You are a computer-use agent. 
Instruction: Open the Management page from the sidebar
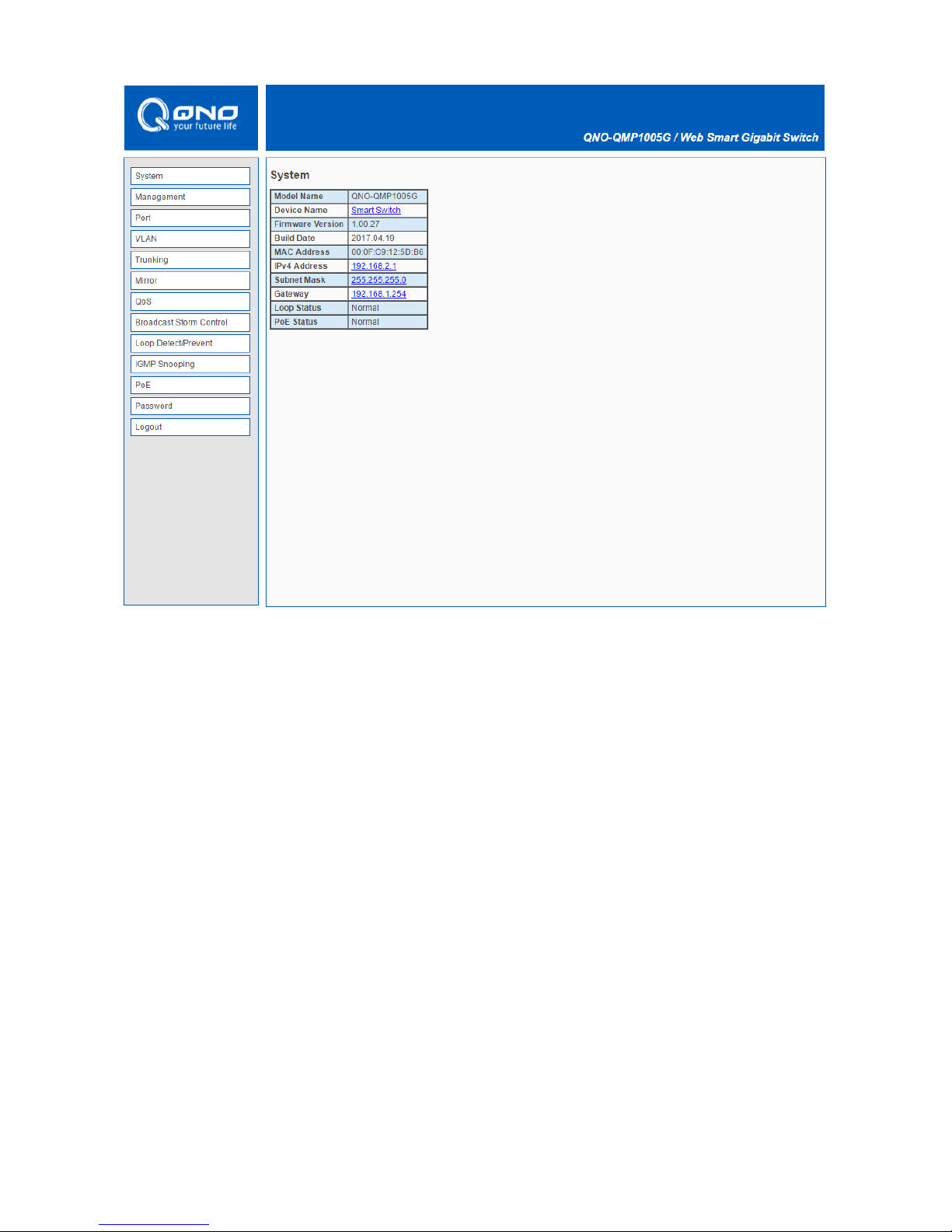click(190, 197)
